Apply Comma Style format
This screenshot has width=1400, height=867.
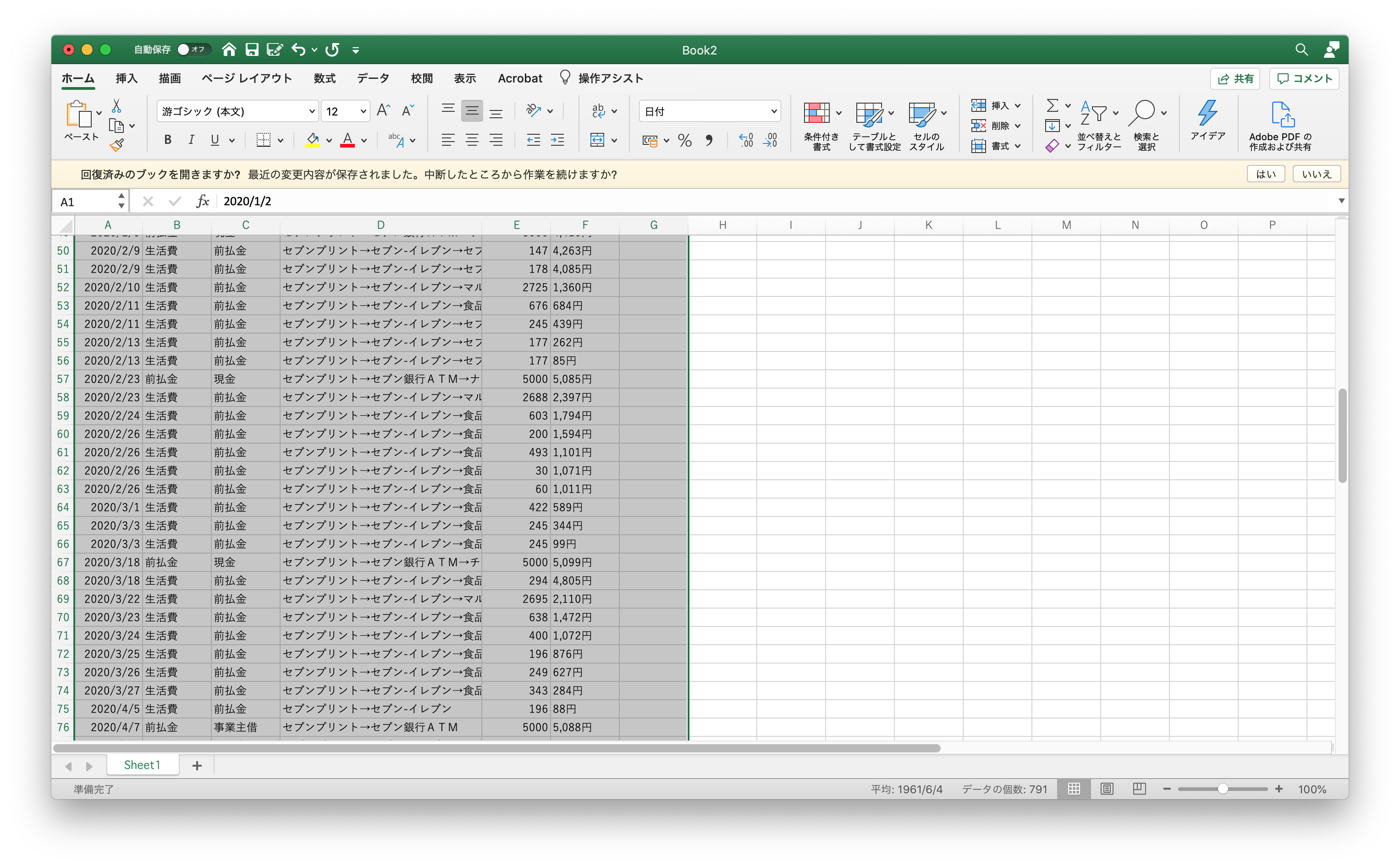pyautogui.click(x=710, y=141)
